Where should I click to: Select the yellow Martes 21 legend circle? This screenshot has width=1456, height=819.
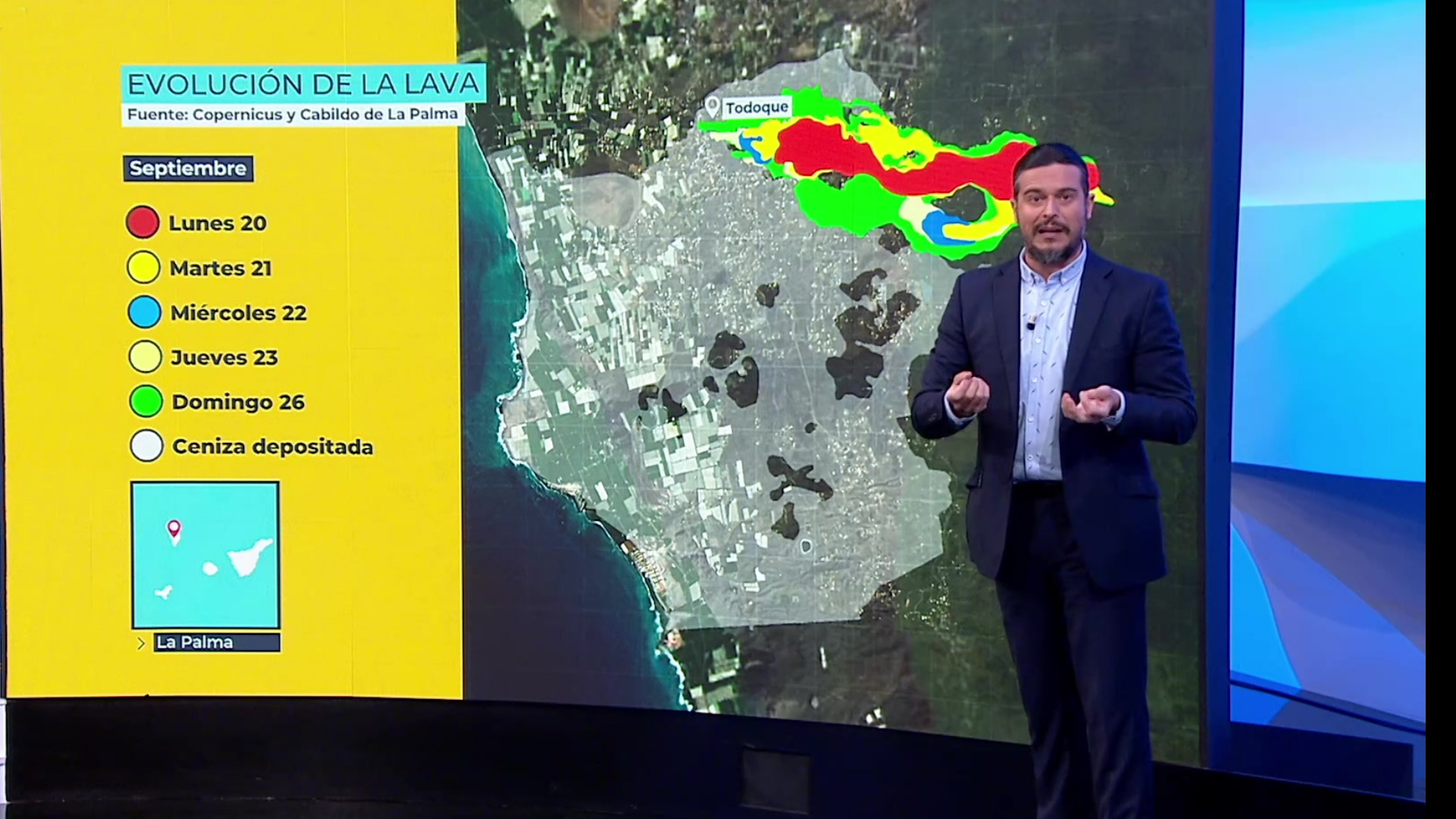point(143,268)
